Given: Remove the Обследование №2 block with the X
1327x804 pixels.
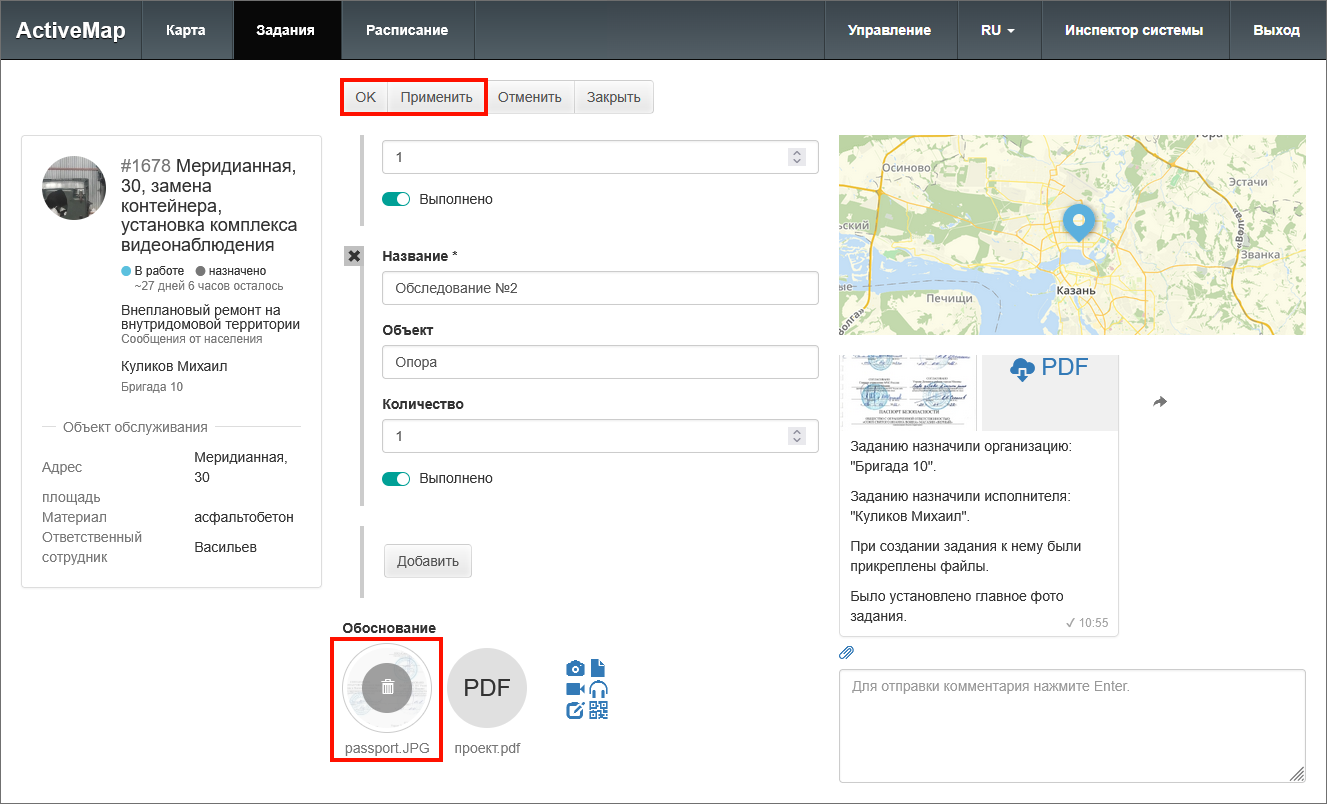Looking at the screenshot, I should 353,256.
